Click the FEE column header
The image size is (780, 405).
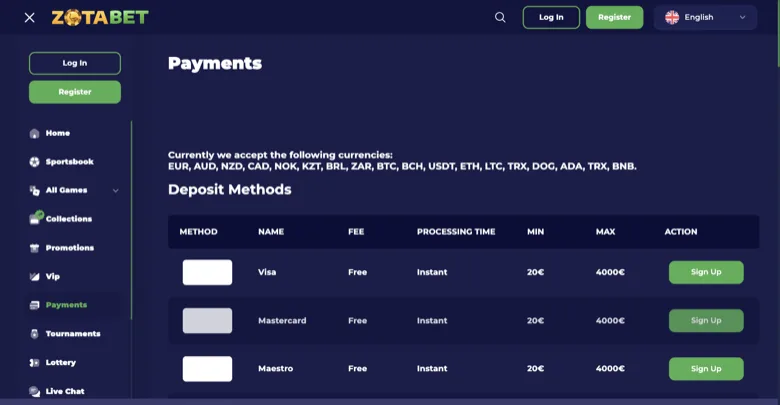[356, 231]
